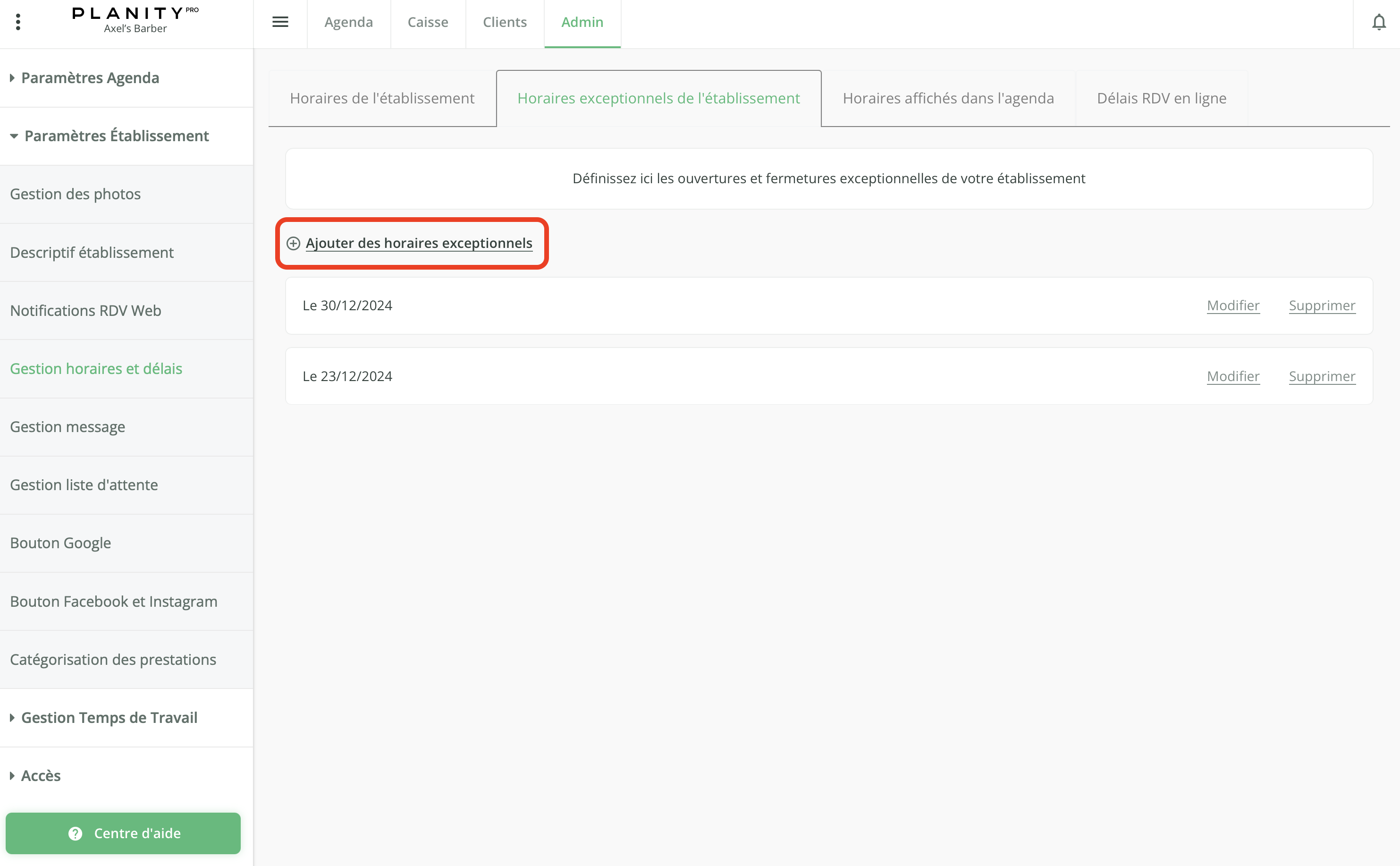Select Horaires de l'établissement tab

pyautogui.click(x=382, y=99)
